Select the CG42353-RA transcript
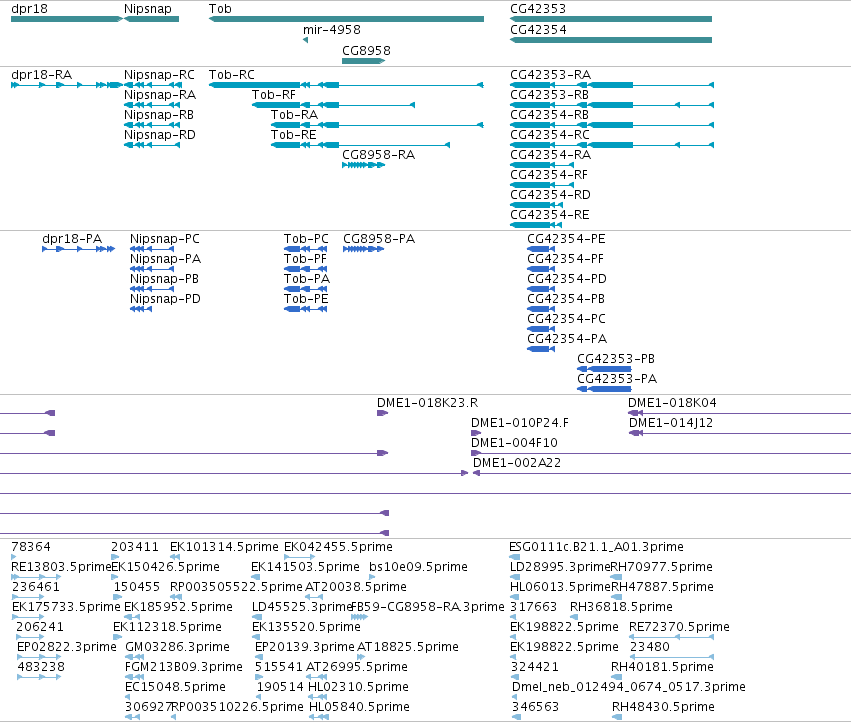 click(612, 85)
